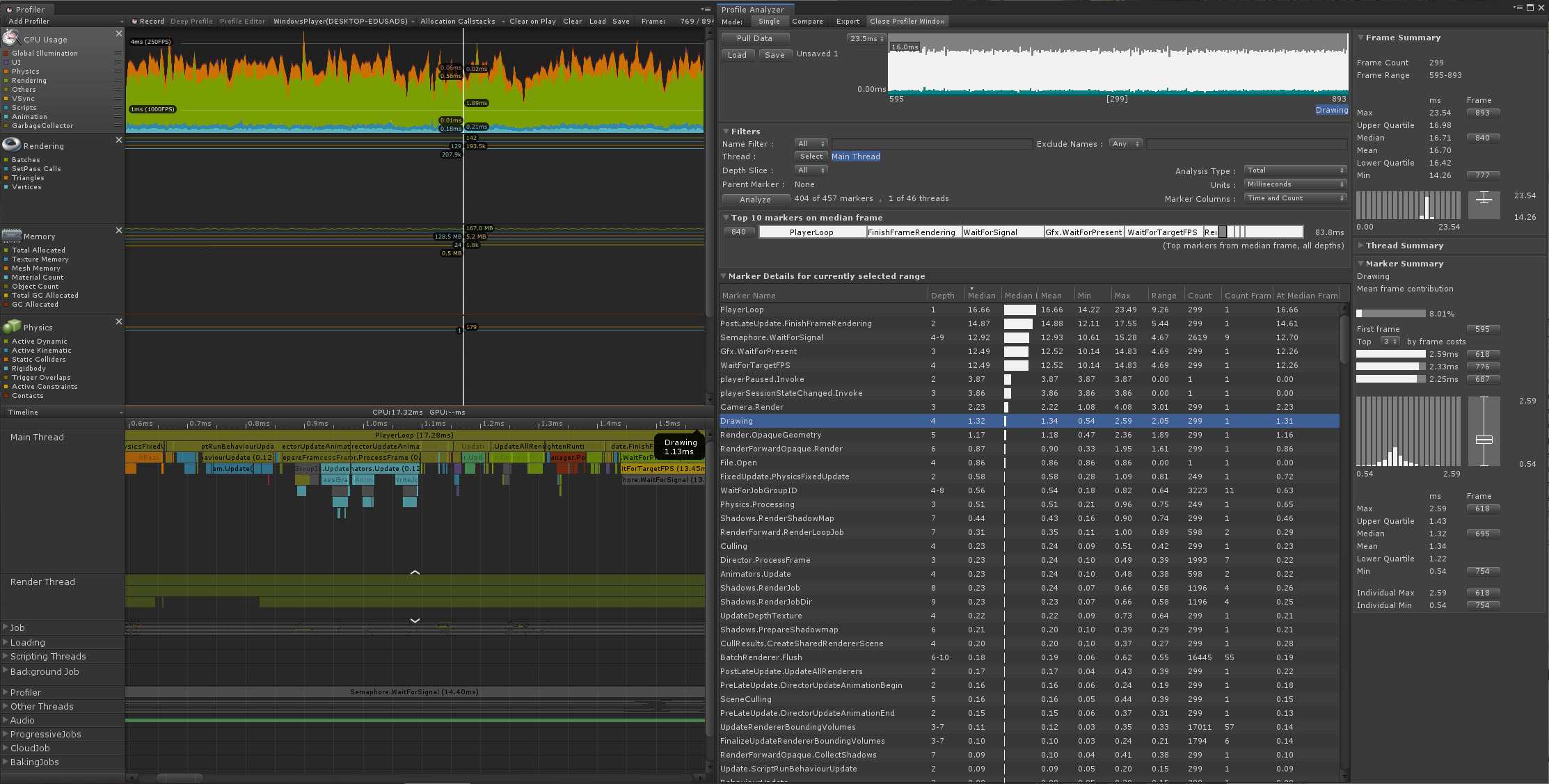
Task: Toggle the VSync series in the CPU chart
Action: [23, 98]
